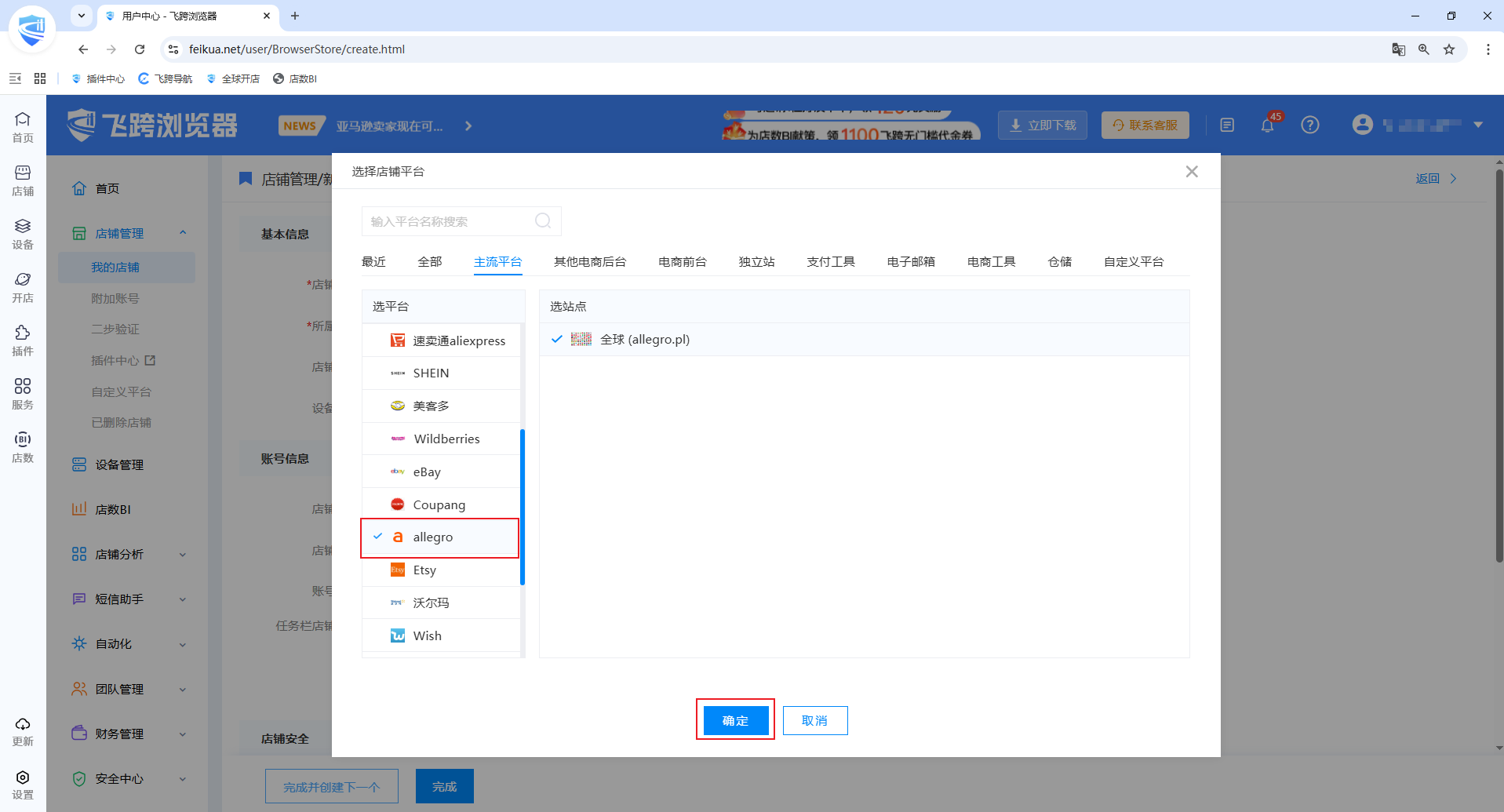
Task: Select the Etsy platform
Action: click(x=440, y=570)
